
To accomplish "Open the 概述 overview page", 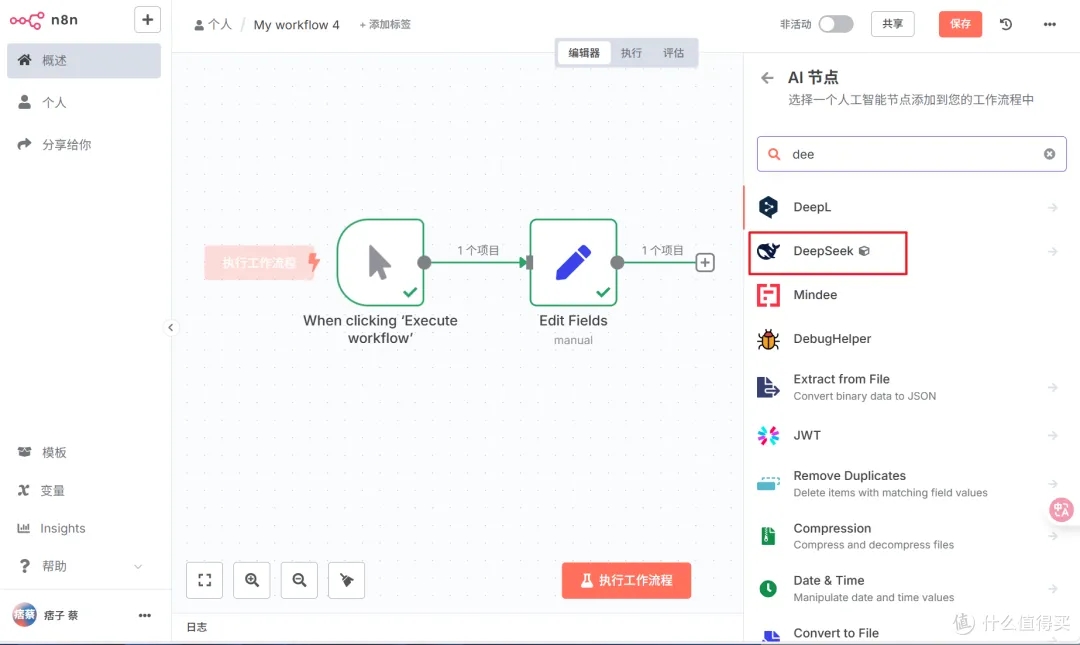I will (84, 61).
